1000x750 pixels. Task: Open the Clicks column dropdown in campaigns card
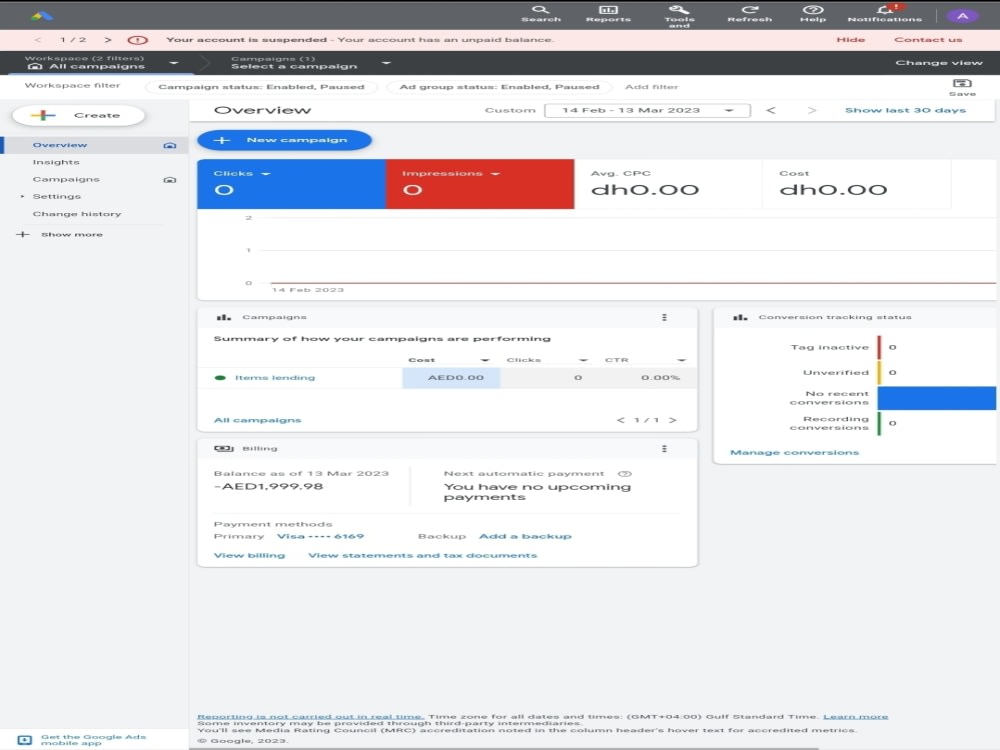click(583, 360)
